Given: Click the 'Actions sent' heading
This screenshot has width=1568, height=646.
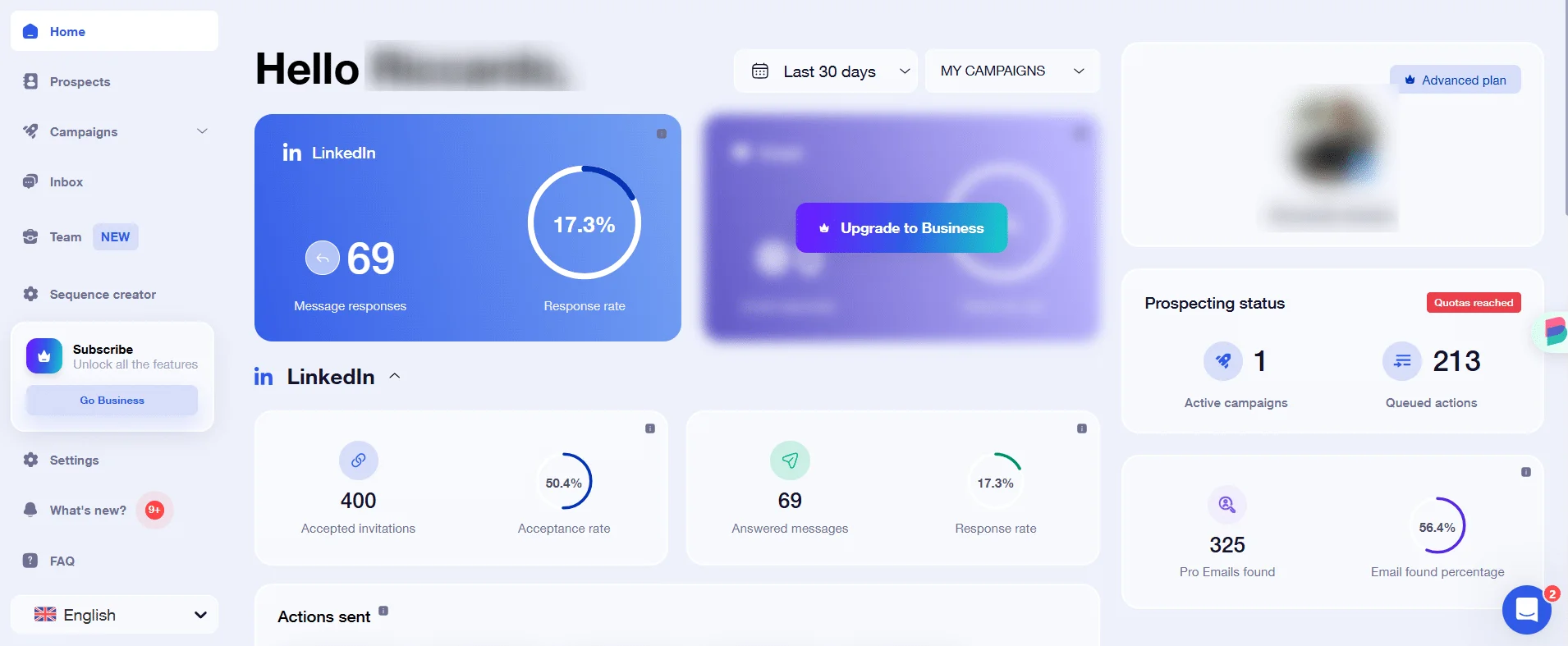Looking at the screenshot, I should pyautogui.click(x=324, y=616).
